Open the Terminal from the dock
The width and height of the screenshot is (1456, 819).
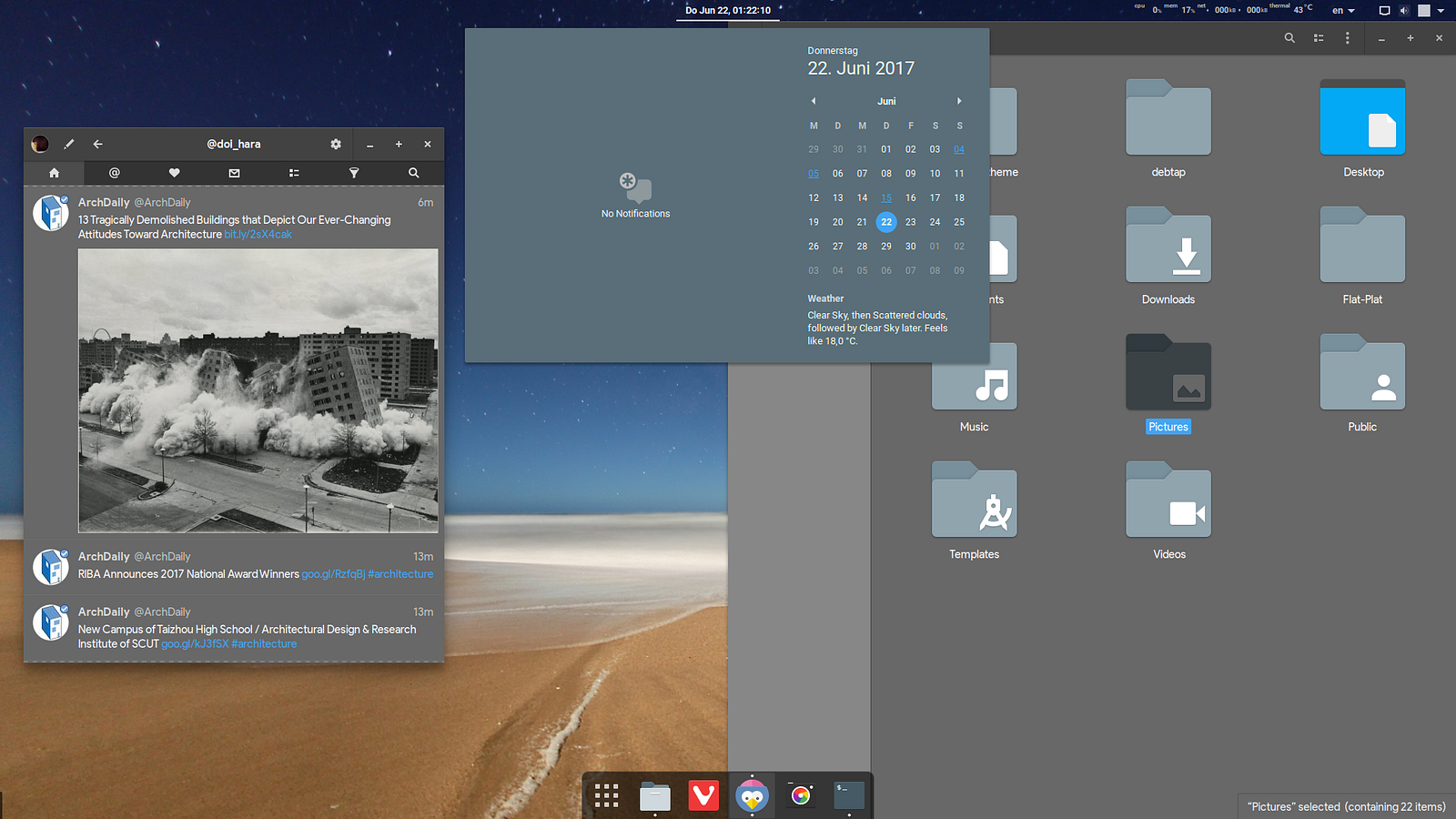849,796
